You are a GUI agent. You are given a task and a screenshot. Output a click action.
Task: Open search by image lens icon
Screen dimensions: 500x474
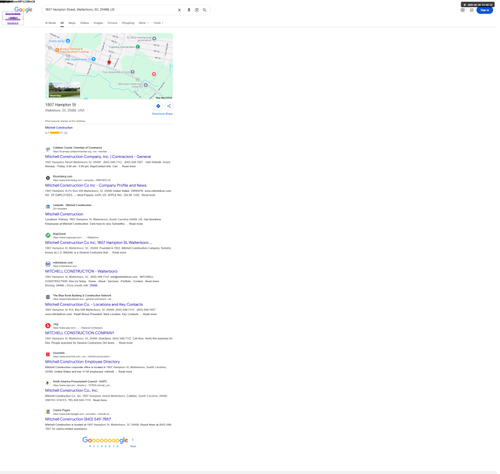pos(197,10)
